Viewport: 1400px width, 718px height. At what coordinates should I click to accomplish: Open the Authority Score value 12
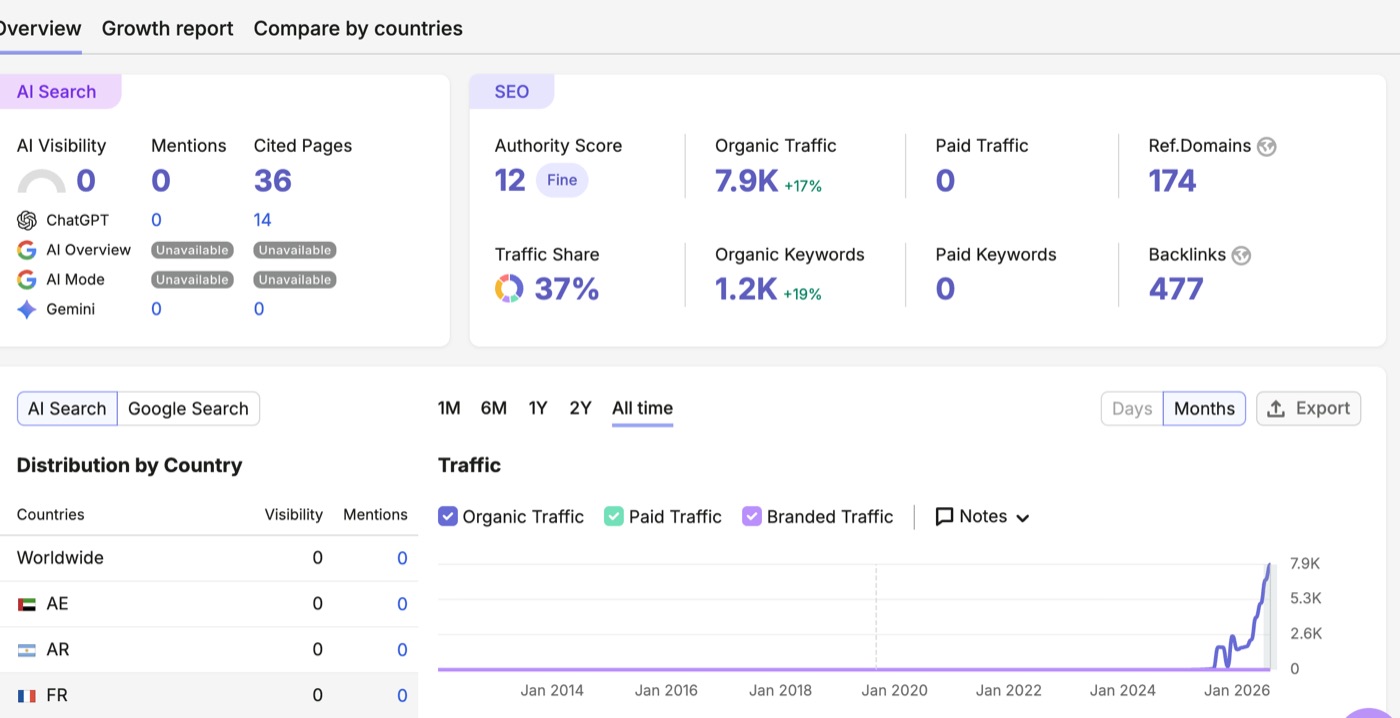click(x=510, y=181)
